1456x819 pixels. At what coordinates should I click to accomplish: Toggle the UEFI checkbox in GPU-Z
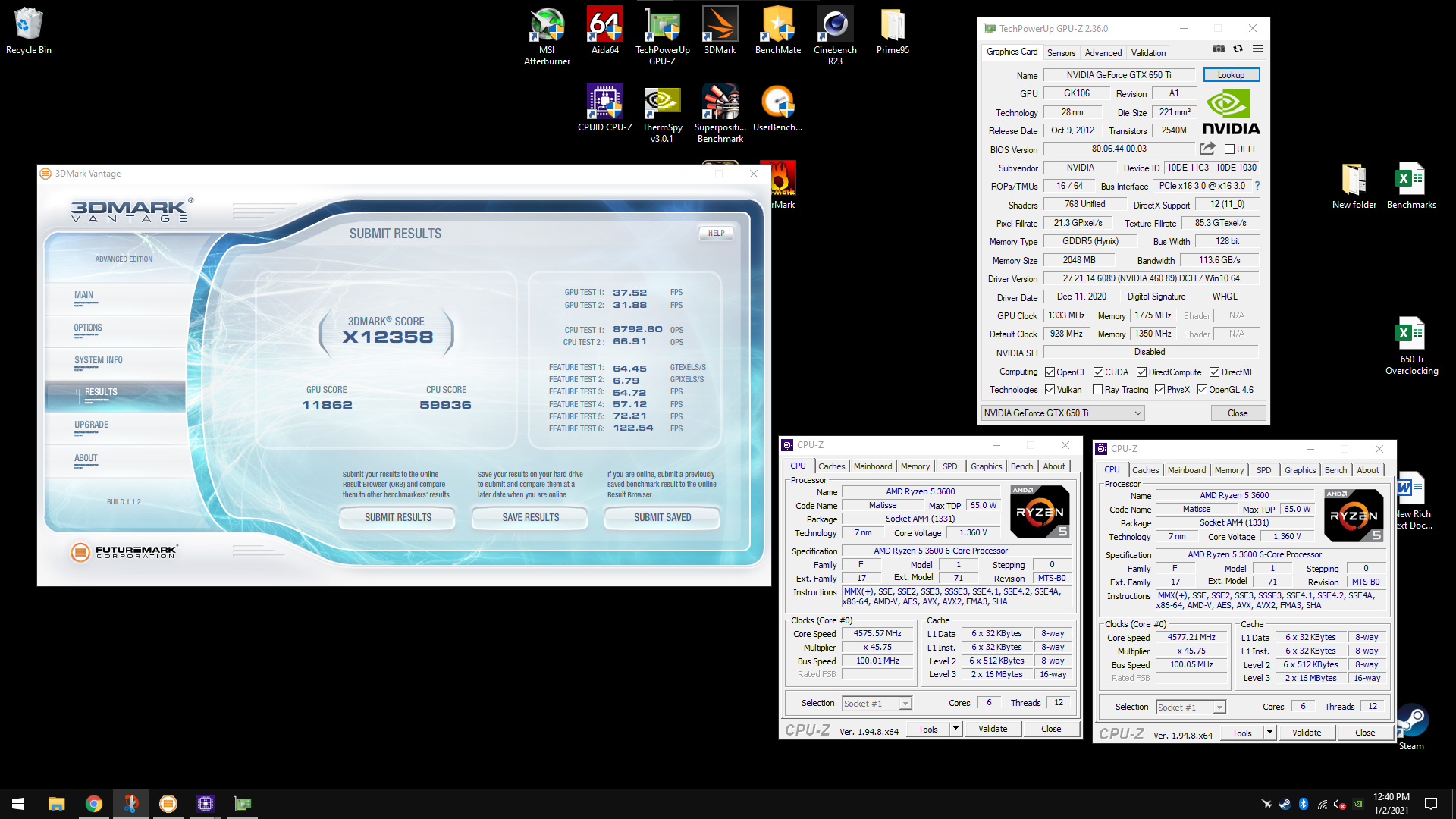coord(1229,149)
